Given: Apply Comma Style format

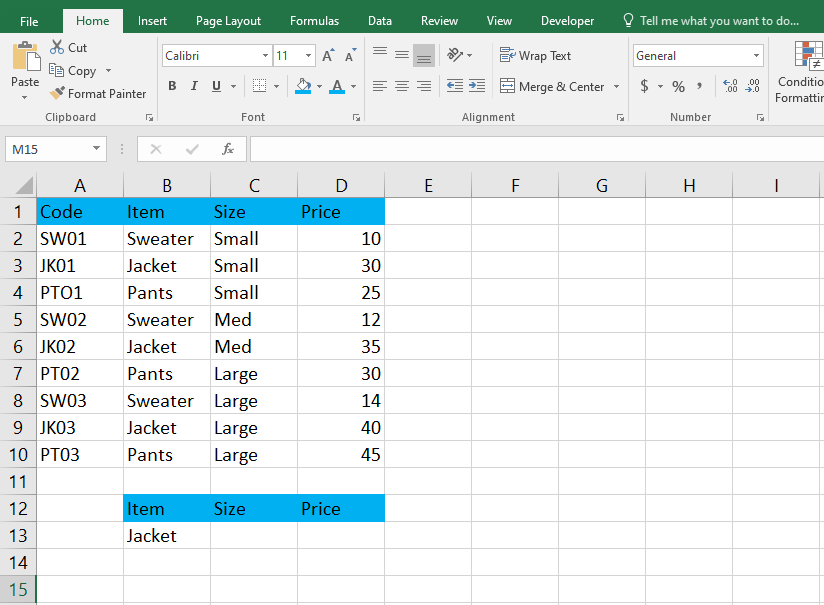Looking at the screenshot, I should tap(699, 86).
